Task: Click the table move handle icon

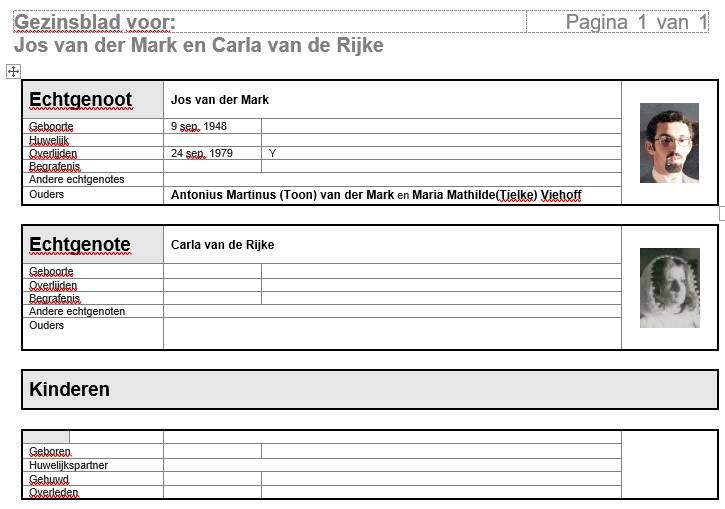Action: (13, 71)
